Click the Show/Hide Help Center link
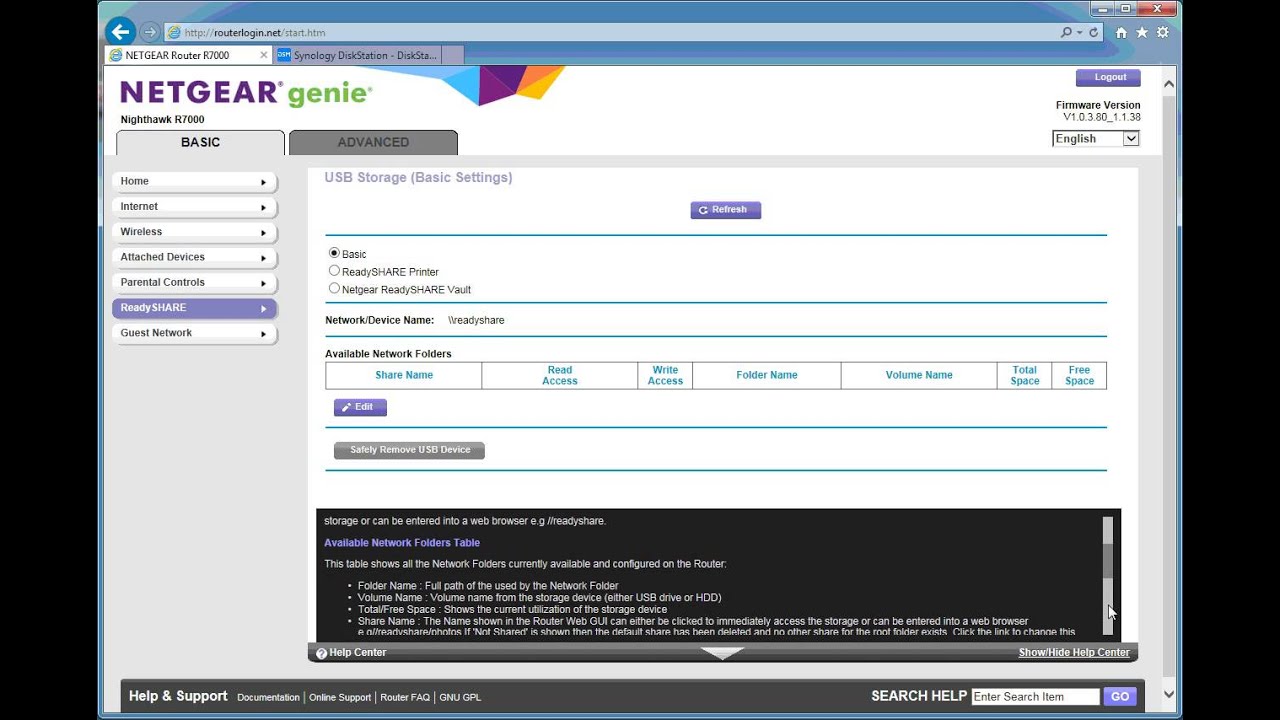Image resolution: width=1280 pixels, height=720 pixels. (x=1073, y=653)
